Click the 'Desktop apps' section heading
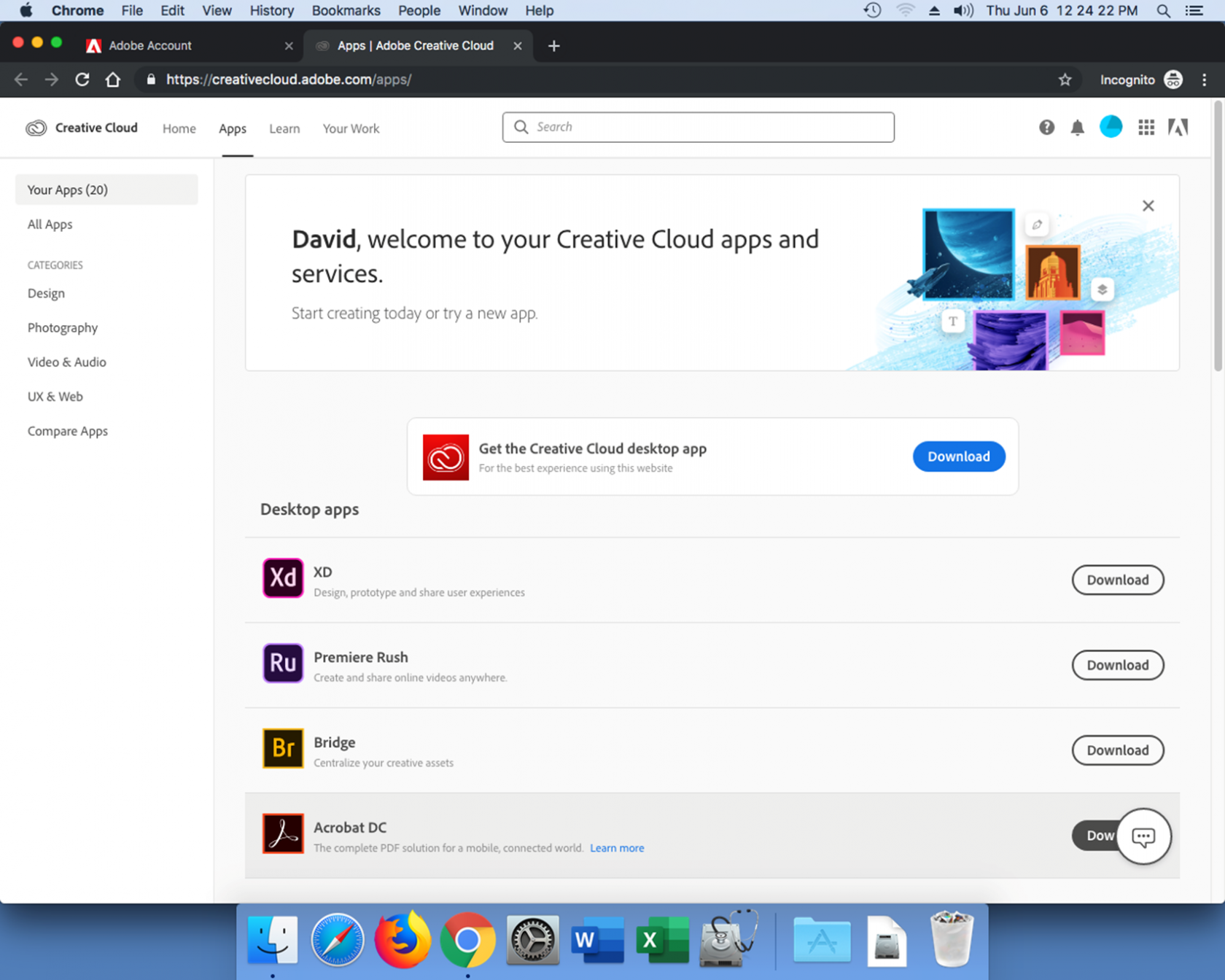1225x980 pixels. pos(310,510)
